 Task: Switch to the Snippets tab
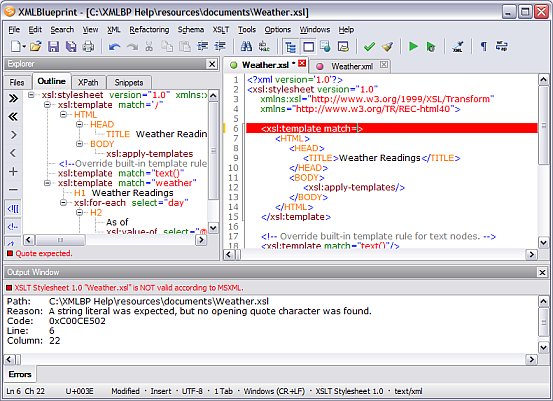(129, 83)
